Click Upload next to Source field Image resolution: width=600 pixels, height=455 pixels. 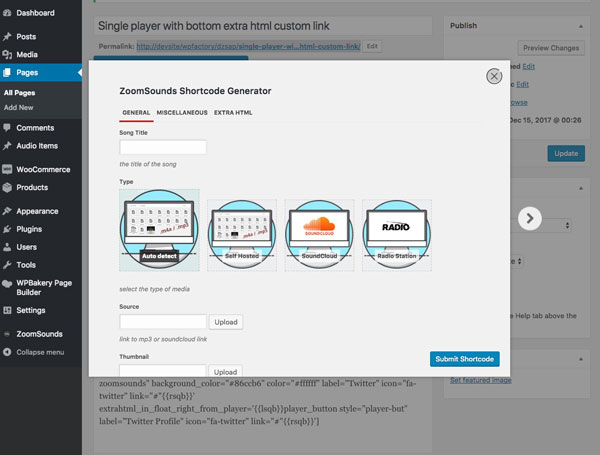(x=226, y=322)
